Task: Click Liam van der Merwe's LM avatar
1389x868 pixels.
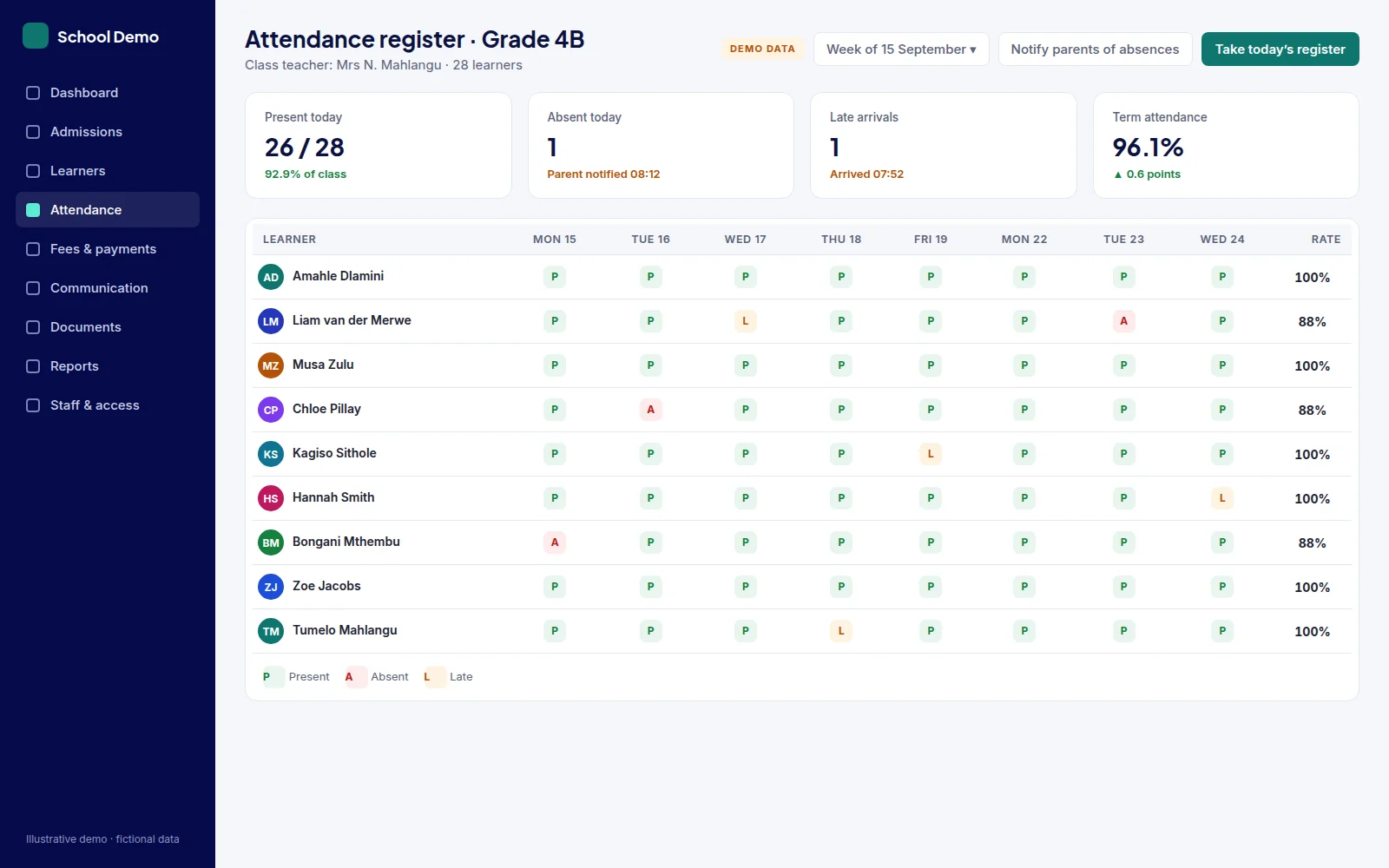Action: (x=271, y=321)
